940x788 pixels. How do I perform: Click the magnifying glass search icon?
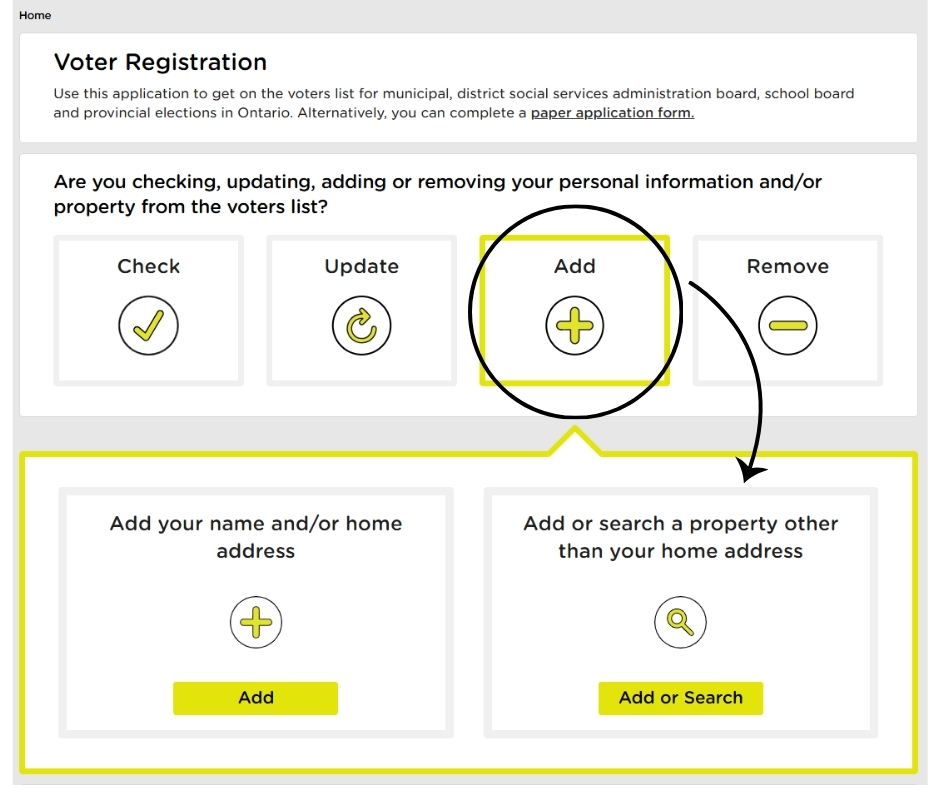(680, 622)
